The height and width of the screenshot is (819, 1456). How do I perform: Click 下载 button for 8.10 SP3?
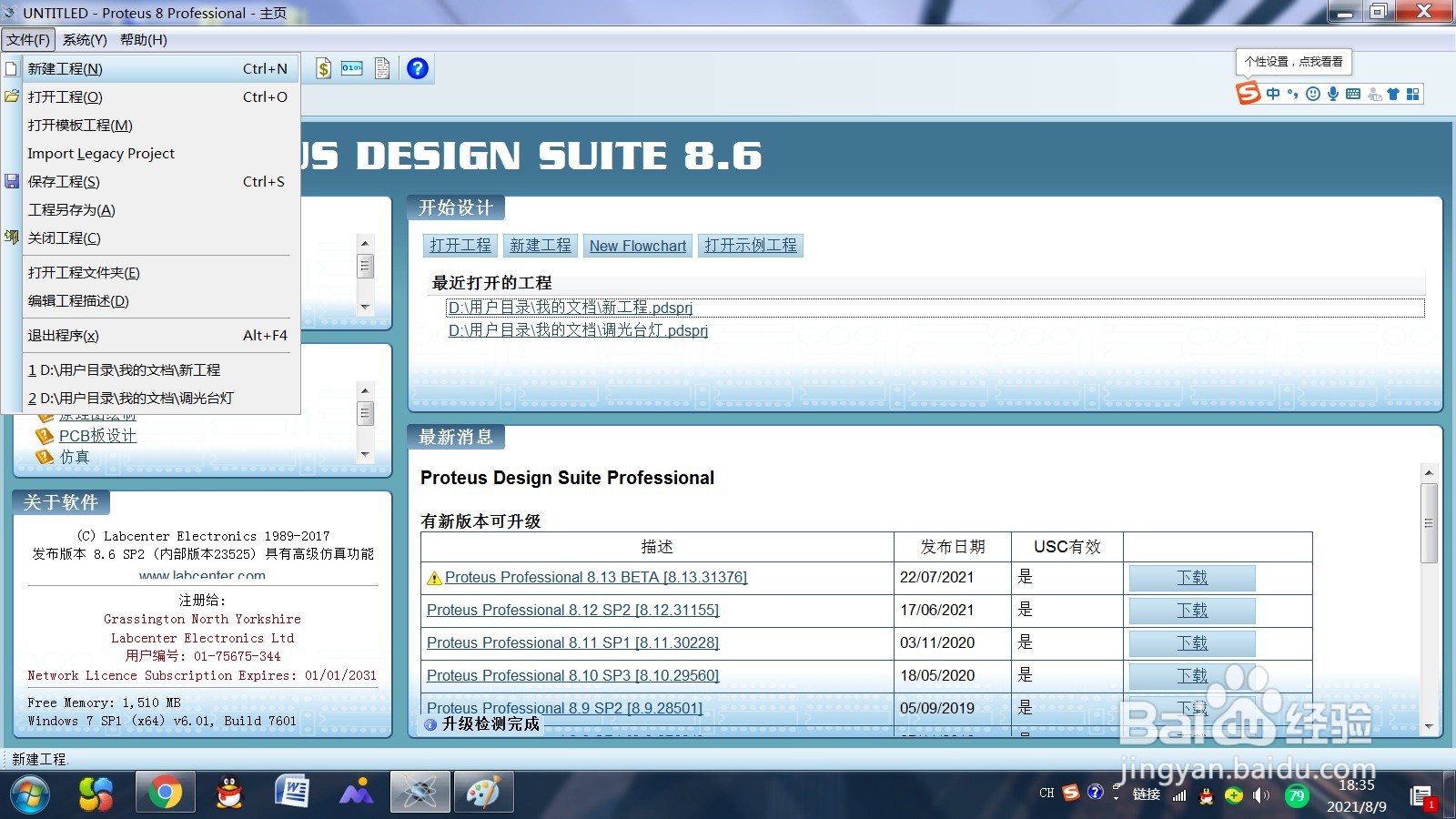coord(1192,676)
